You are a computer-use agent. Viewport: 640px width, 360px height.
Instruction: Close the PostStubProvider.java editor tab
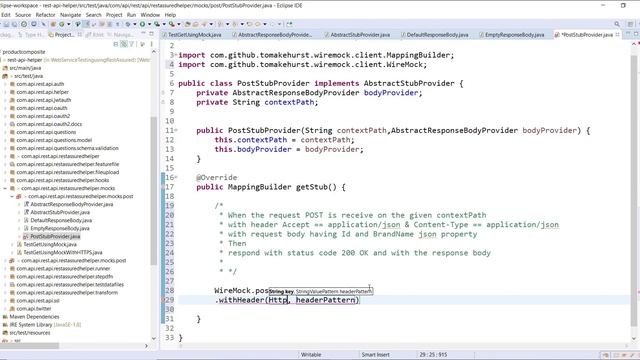tap(617, 35)
